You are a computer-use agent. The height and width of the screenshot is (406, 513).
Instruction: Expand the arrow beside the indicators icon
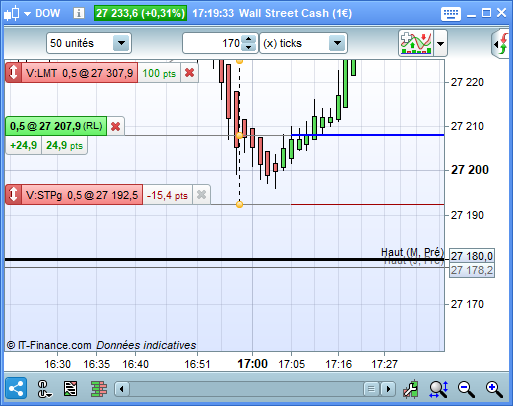pos(440,43)
